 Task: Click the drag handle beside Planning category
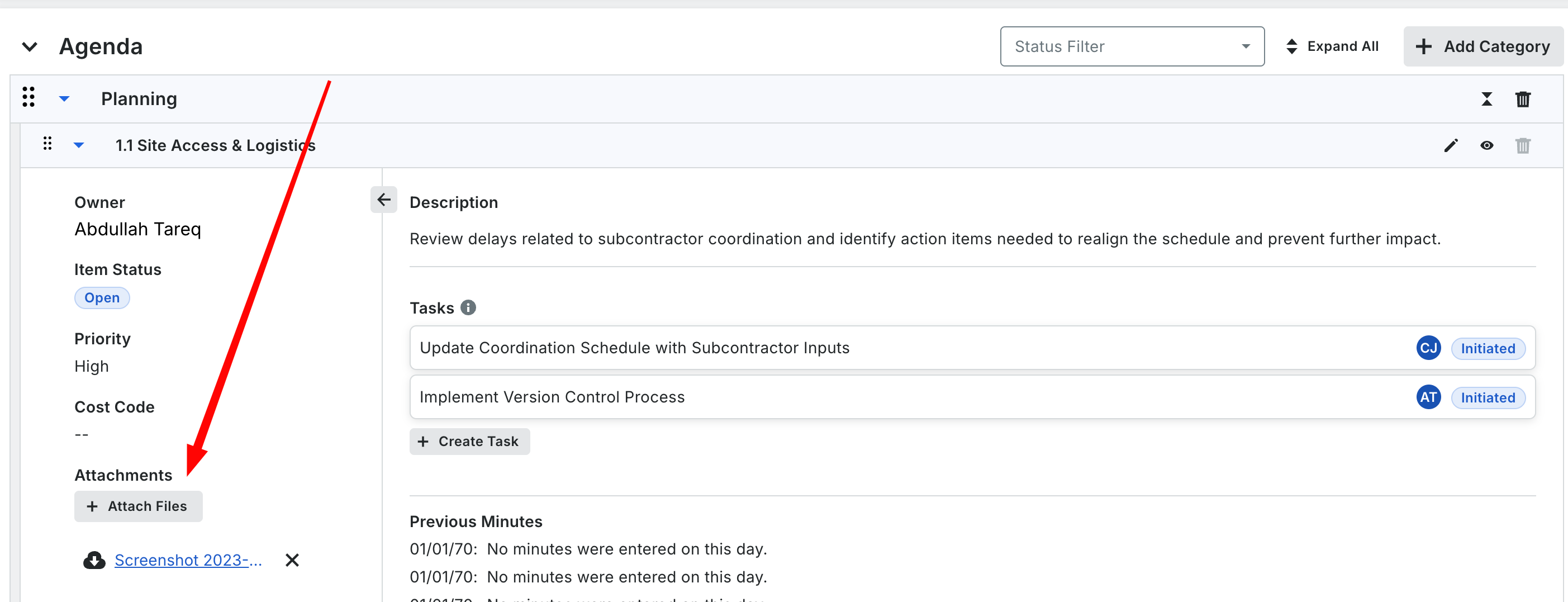coord(28,97)
